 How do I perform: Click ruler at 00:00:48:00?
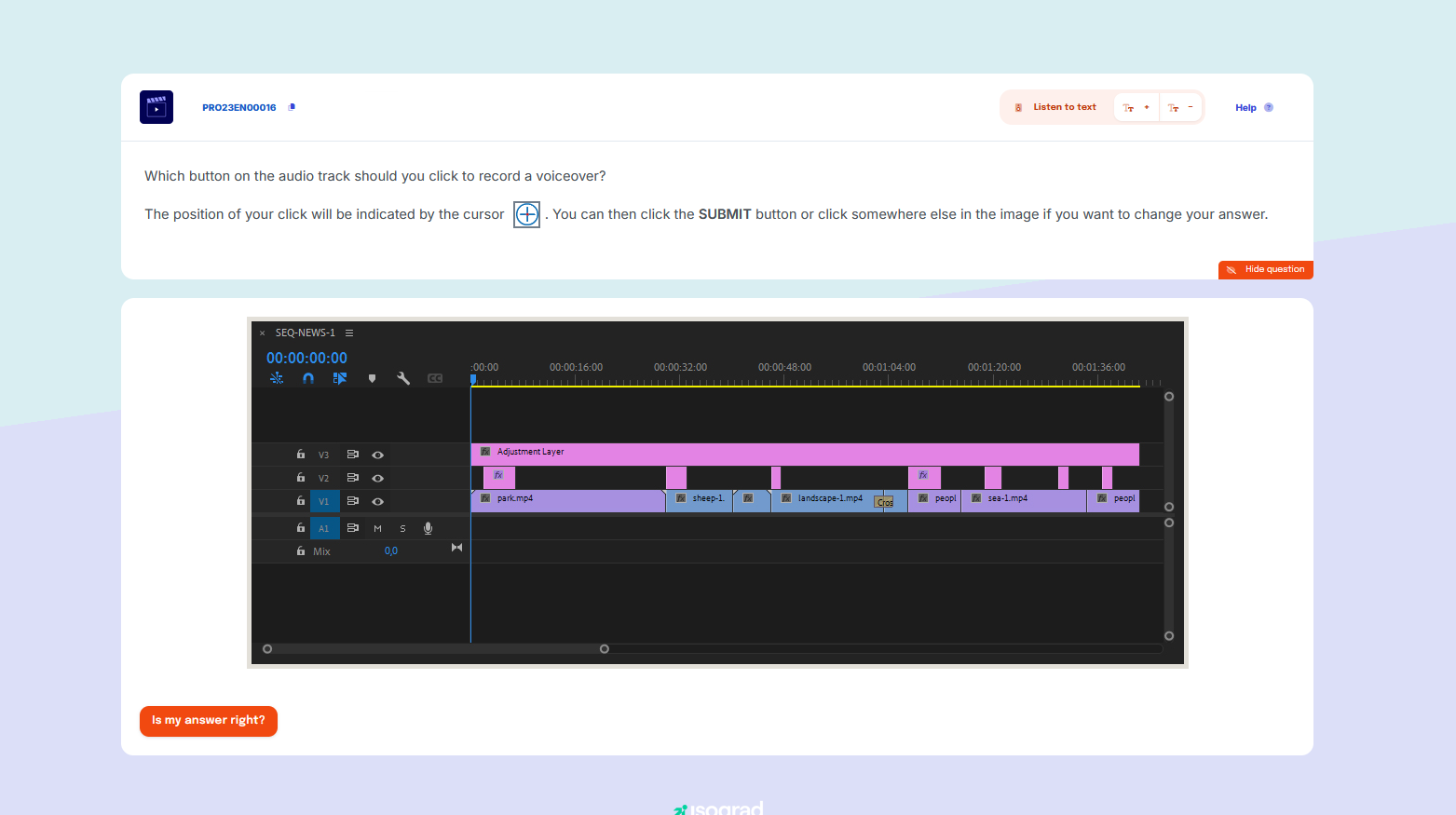[784, 367]
